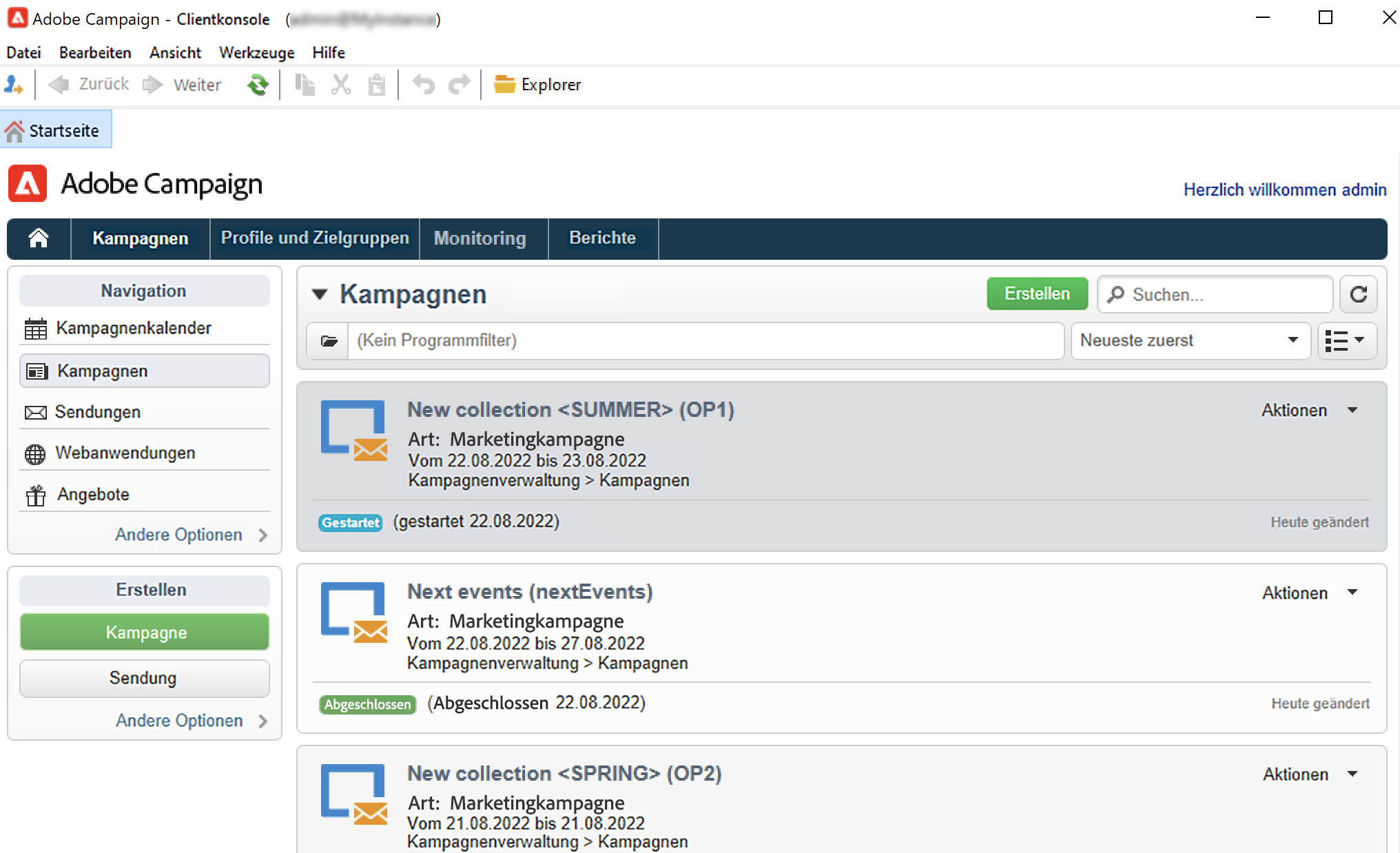The height and width of the screenshot is (853, 1400).
Task: Open Webanwendungen in navigation panel
Action: point(125,453)
